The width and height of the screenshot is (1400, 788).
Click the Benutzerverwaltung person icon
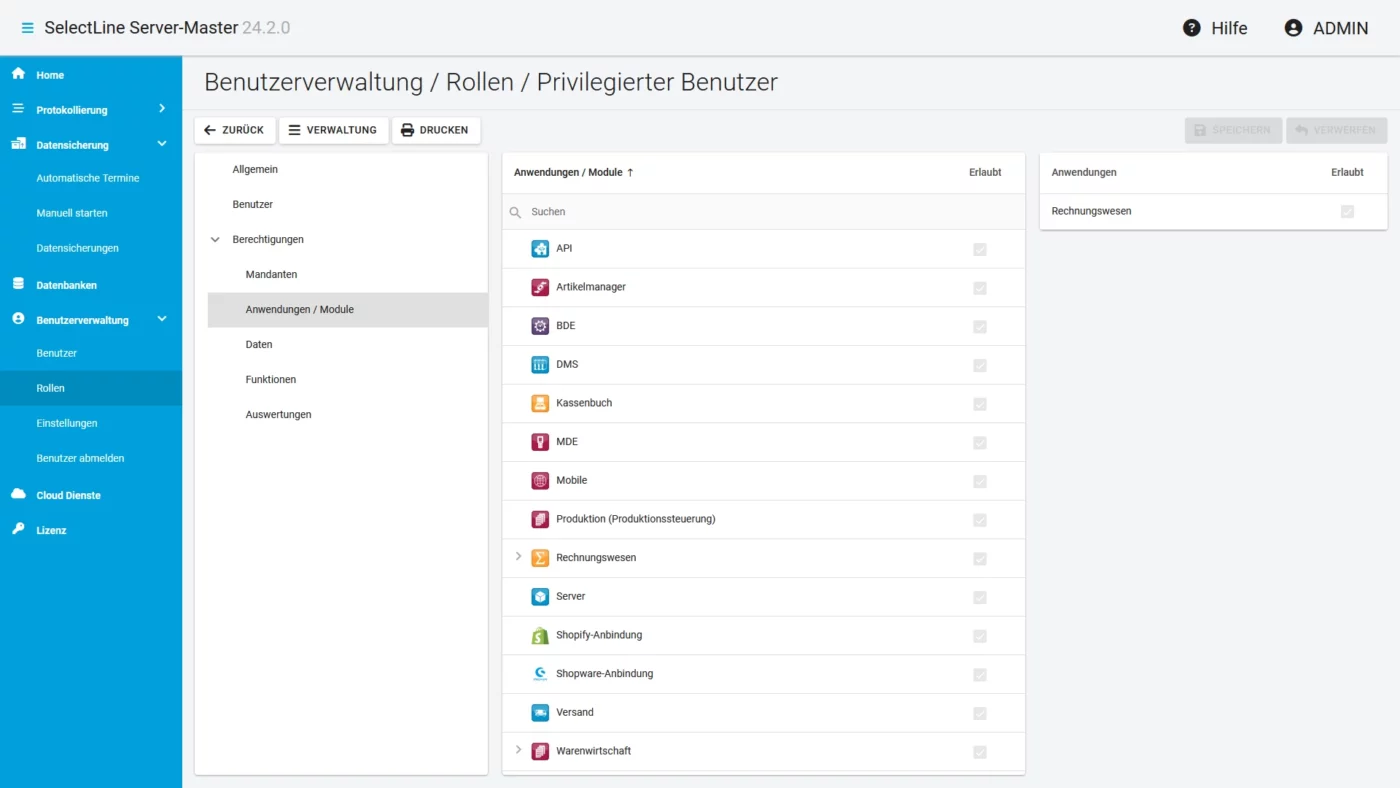18,319
